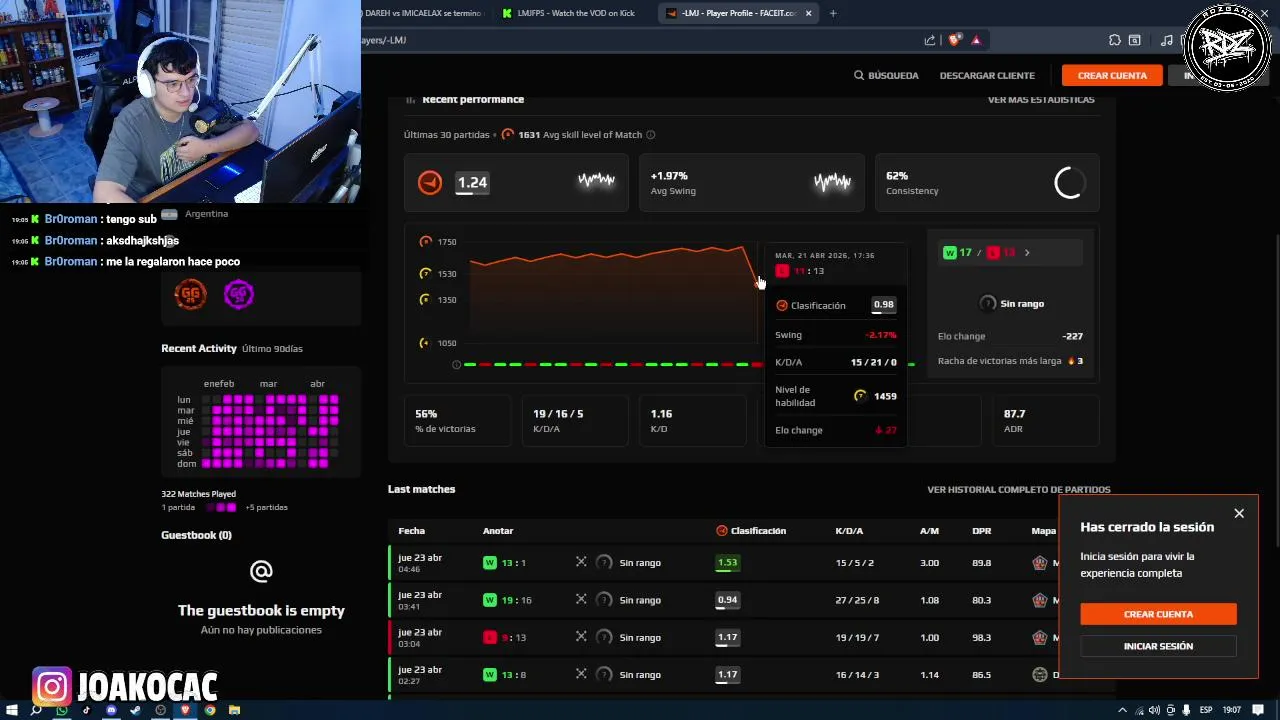Click the Sin rango badge in Elo summary
The width and height of the screenshot is (1280, 720).
pyautogui.click(x=1011, y=303)
